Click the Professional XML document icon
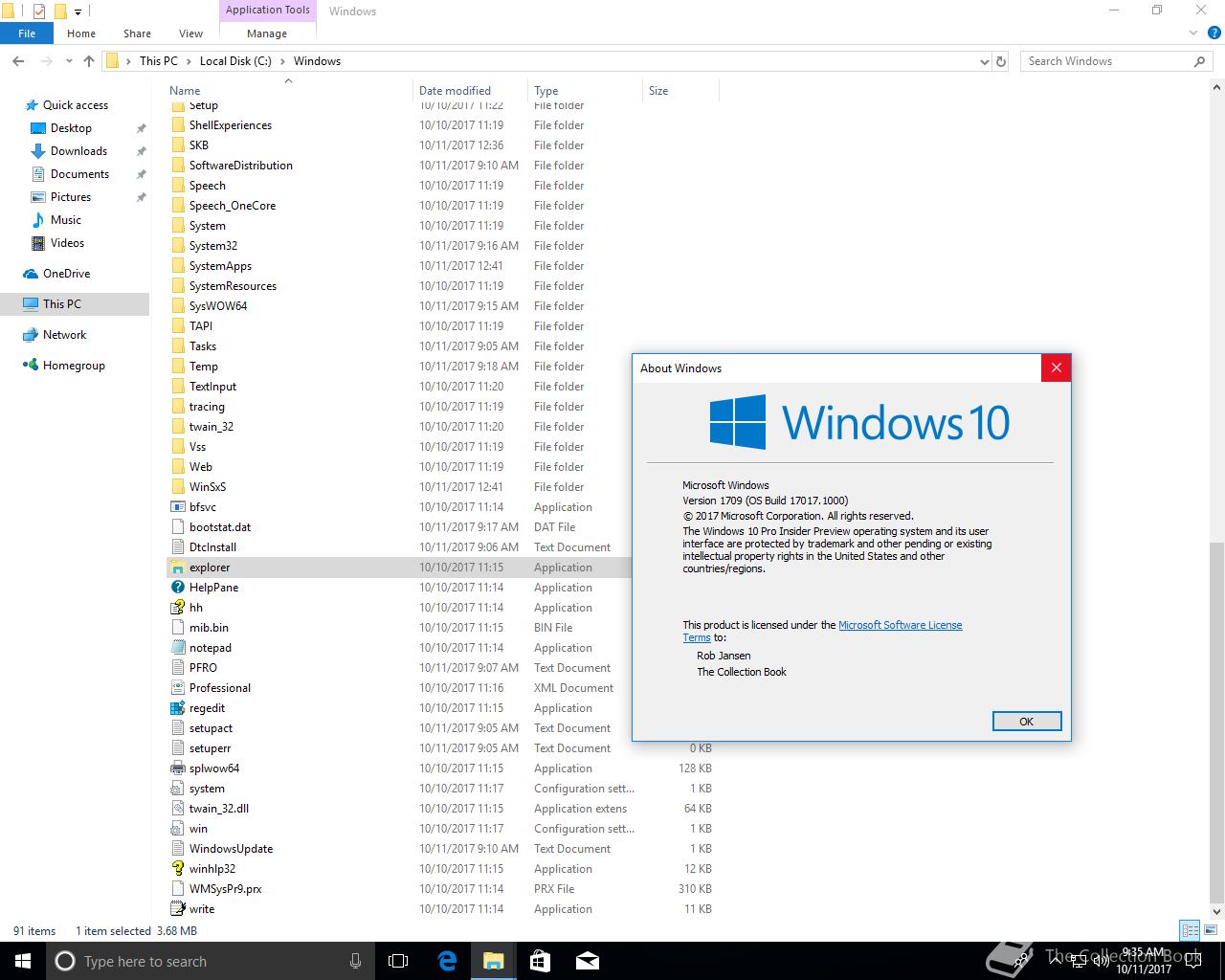 point(177,688)
